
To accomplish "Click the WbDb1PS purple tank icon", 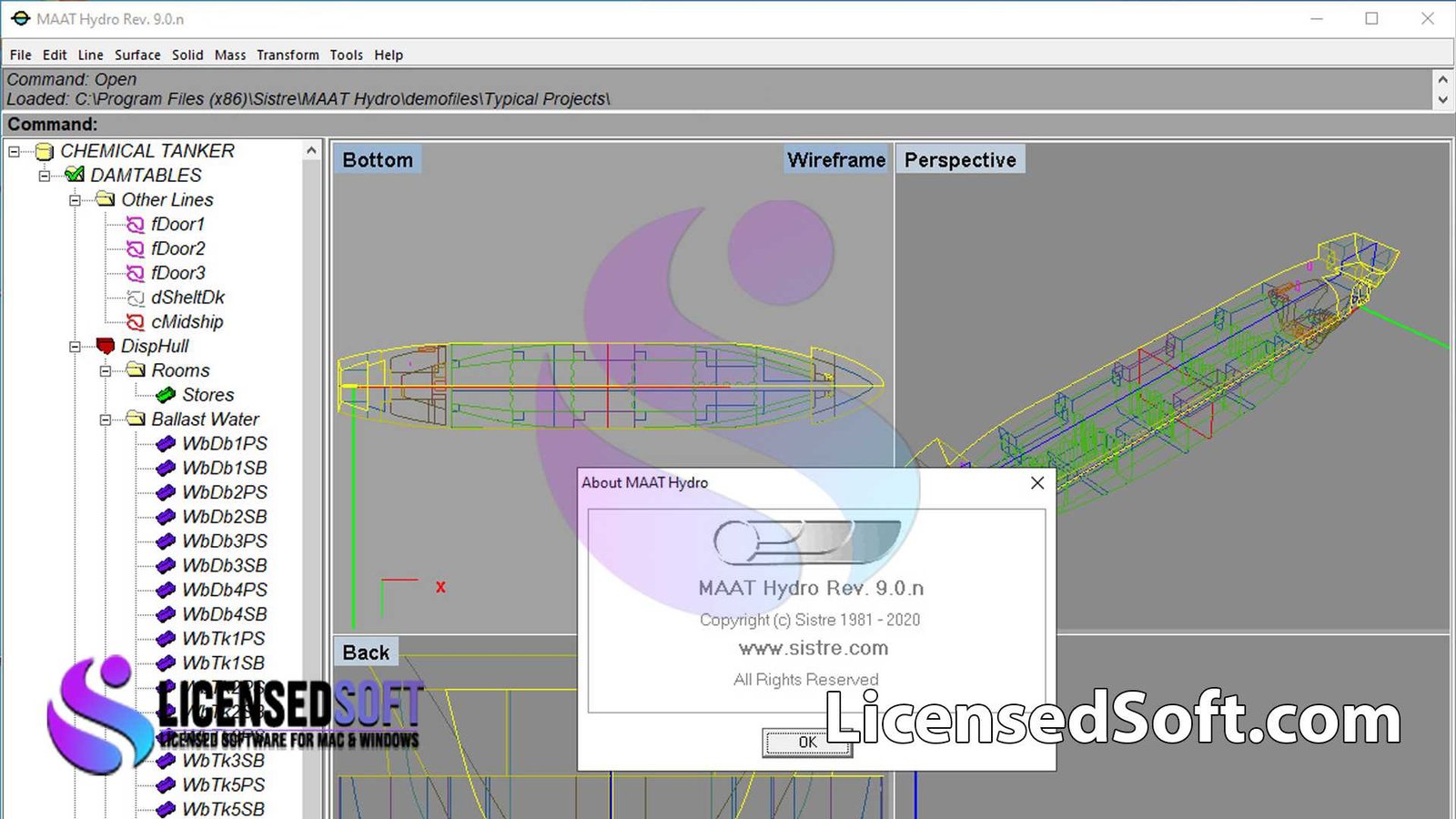I will 166,444.
